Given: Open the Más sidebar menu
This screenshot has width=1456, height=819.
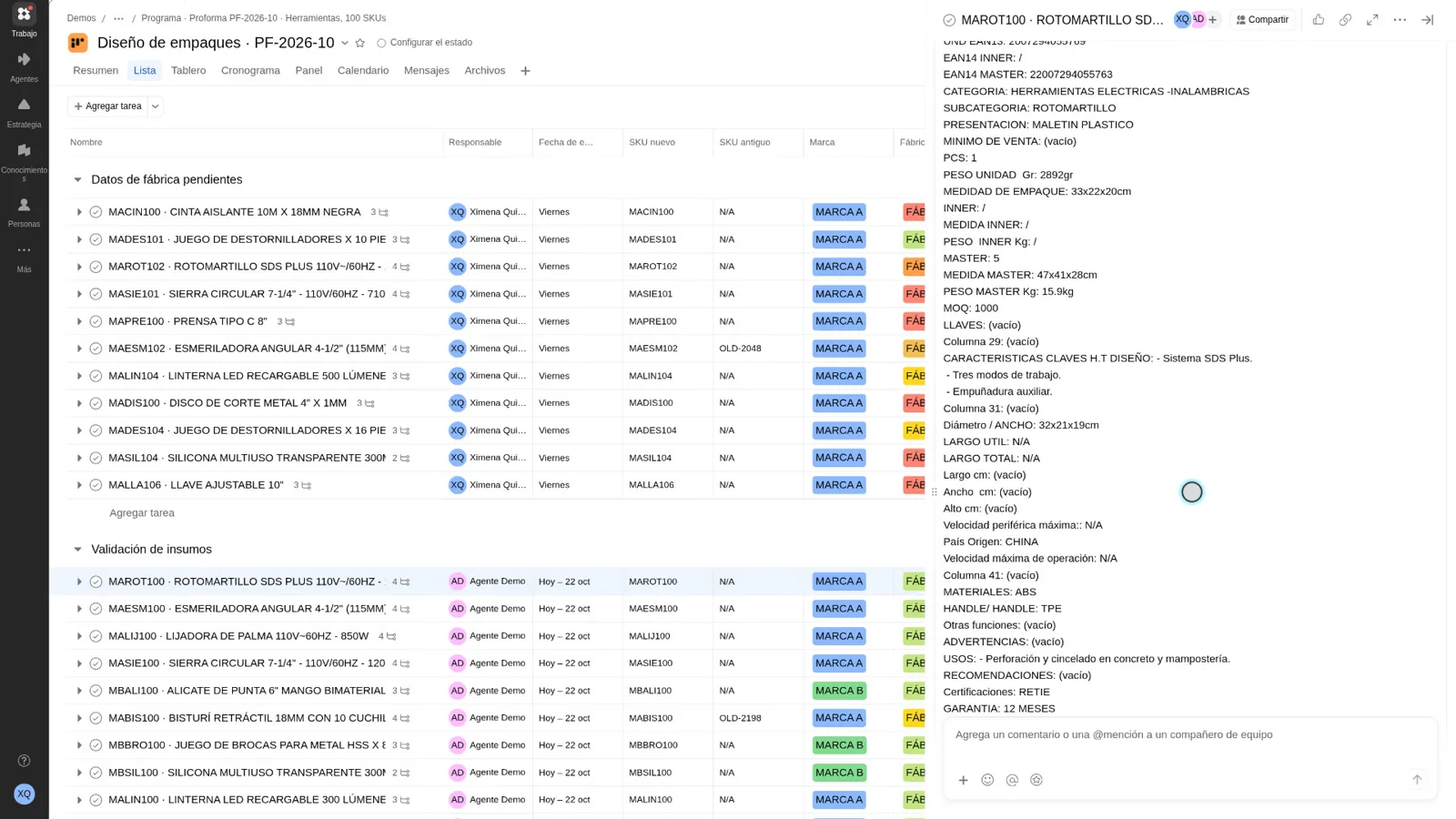Looking at the screenshot, I should click(24, 258).
